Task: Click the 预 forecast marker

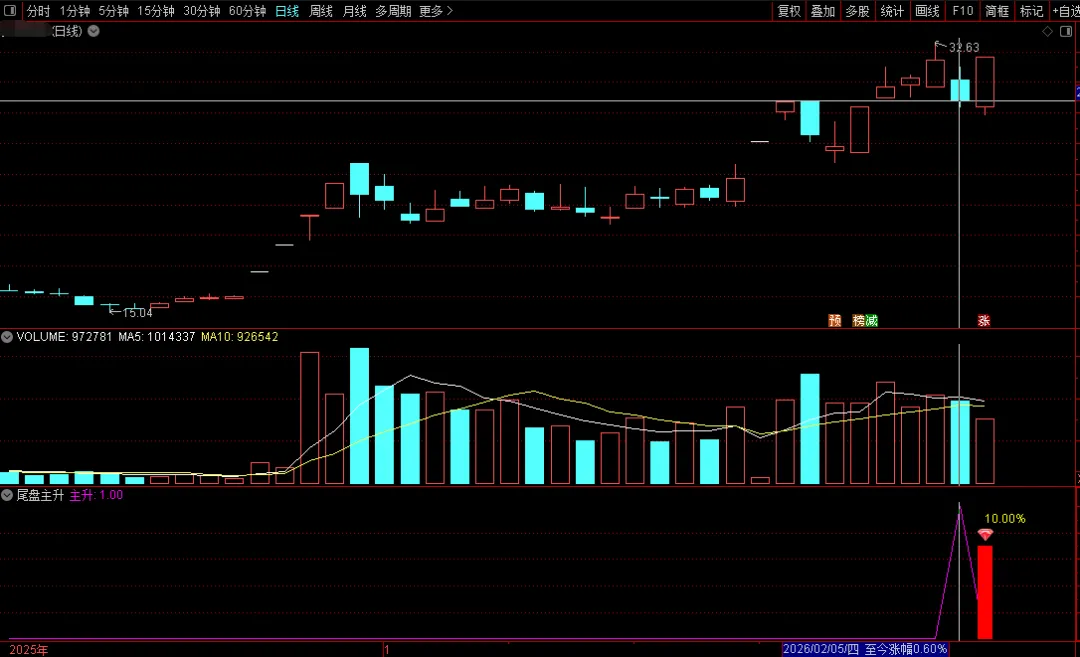Action: (835, 320)
